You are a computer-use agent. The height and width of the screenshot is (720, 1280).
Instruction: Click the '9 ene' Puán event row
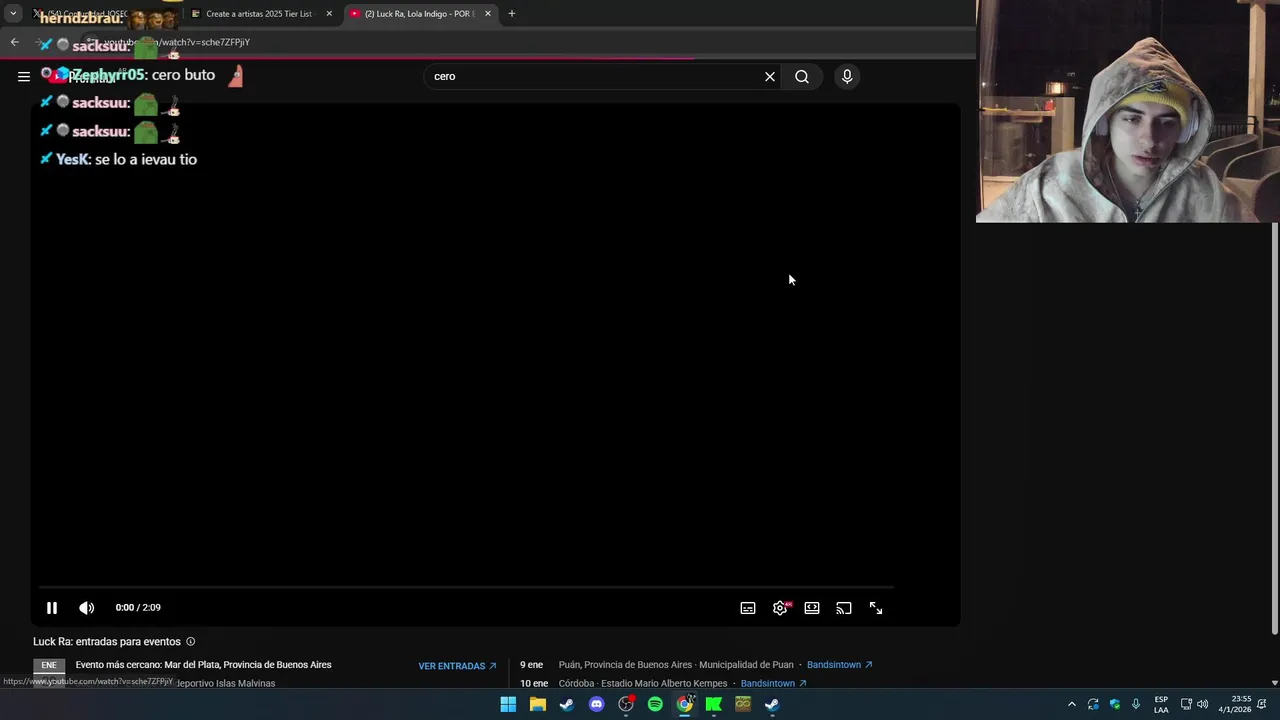tap(696, 665)
